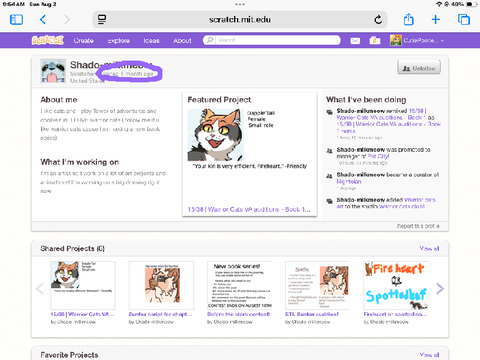Screen dimensions: 480x360
Task: Open the Create menu item
Action: point(84,41)
